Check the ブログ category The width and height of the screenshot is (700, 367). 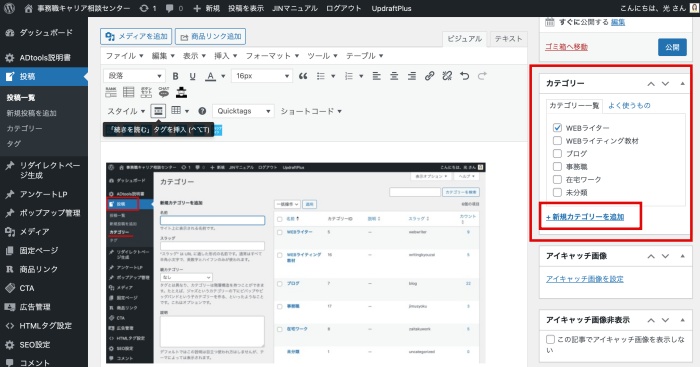557,154
